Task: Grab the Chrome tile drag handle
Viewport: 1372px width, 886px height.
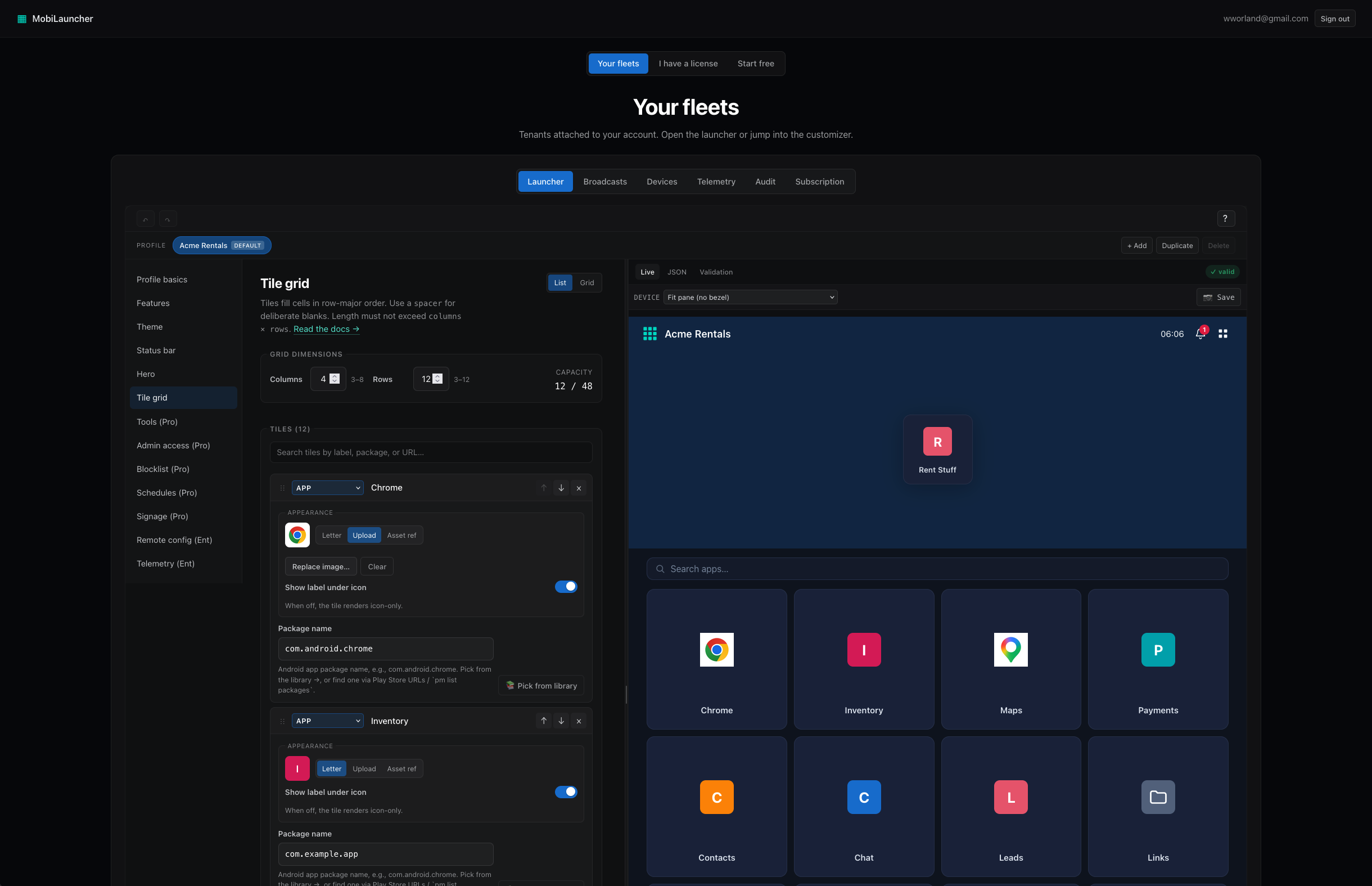Action: tap(282, 488)
